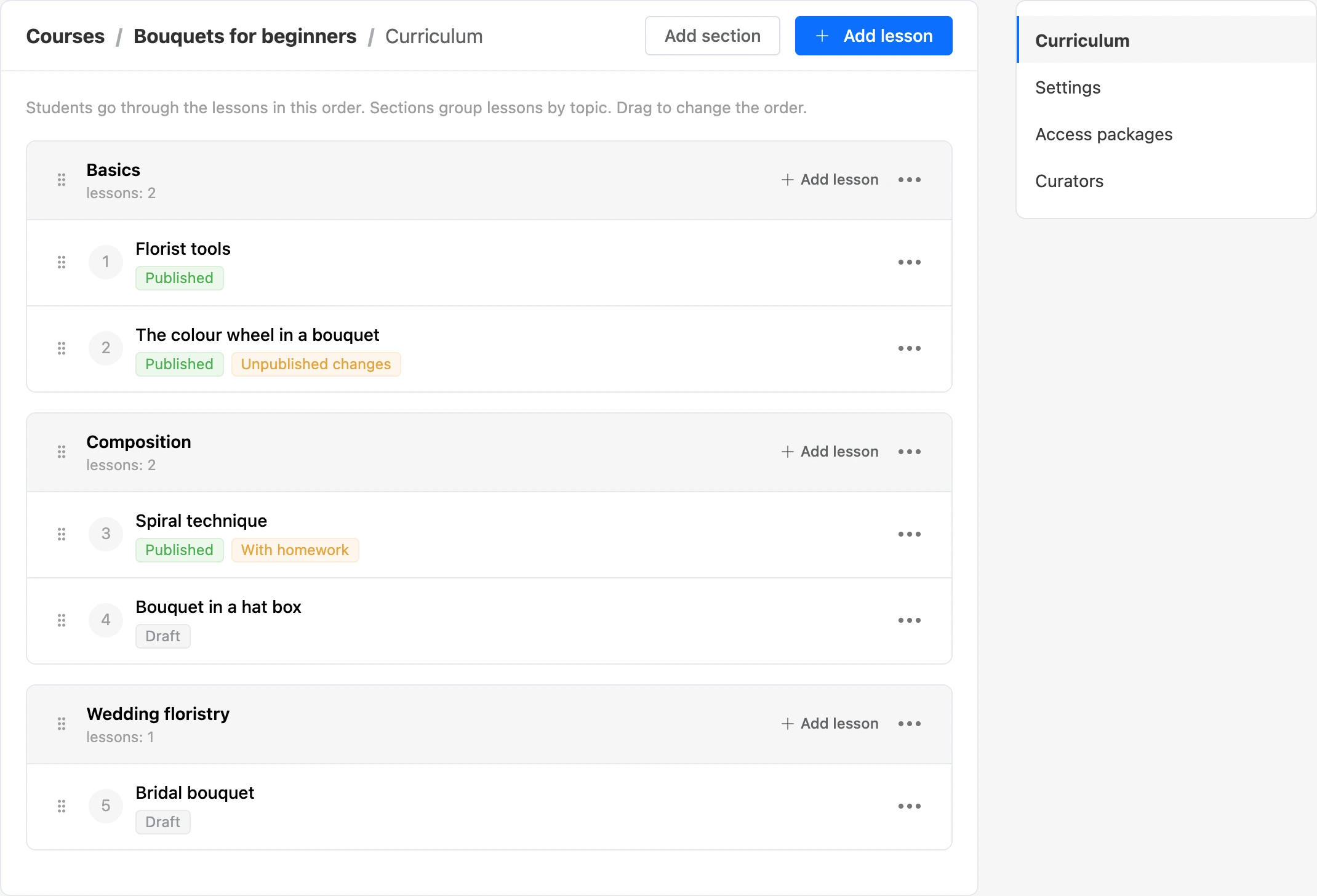Viewport: 1317px width, 896px height.
Task: Open the three-dot menu for The colour wheel lesson
Action: coord(910,348)
